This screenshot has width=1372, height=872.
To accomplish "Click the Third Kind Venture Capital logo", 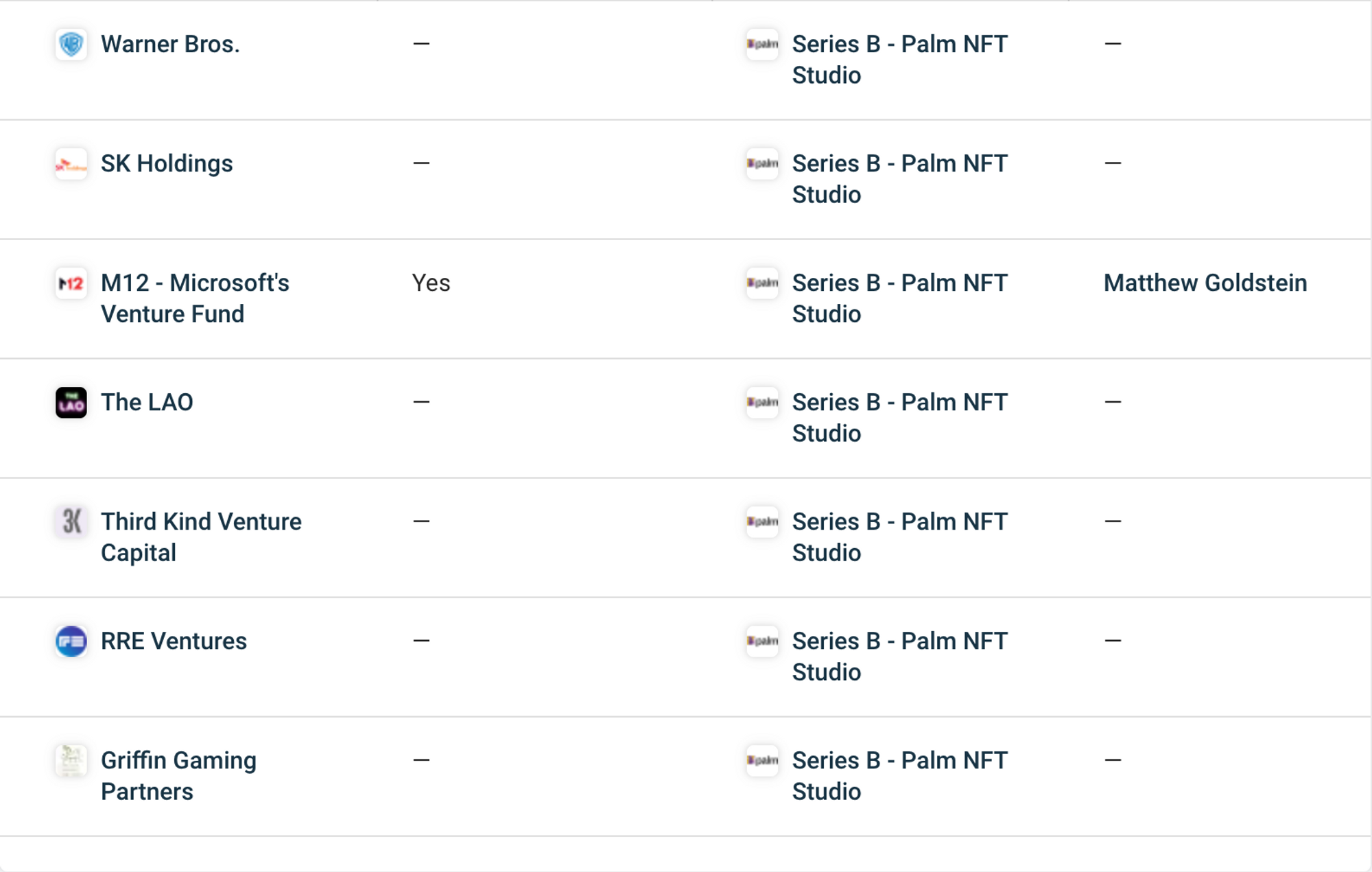I will point(71,521).
